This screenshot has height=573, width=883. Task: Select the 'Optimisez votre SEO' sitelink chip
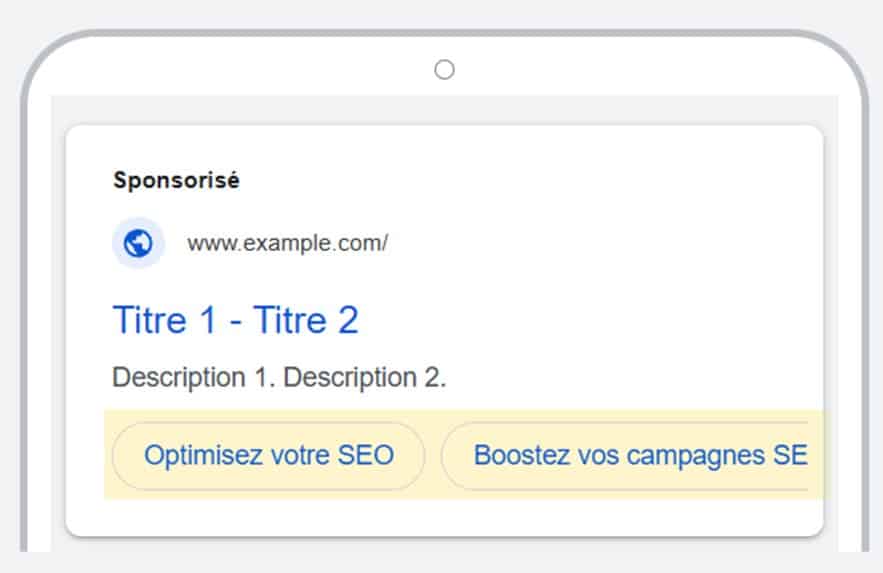(x=269, y=455)
